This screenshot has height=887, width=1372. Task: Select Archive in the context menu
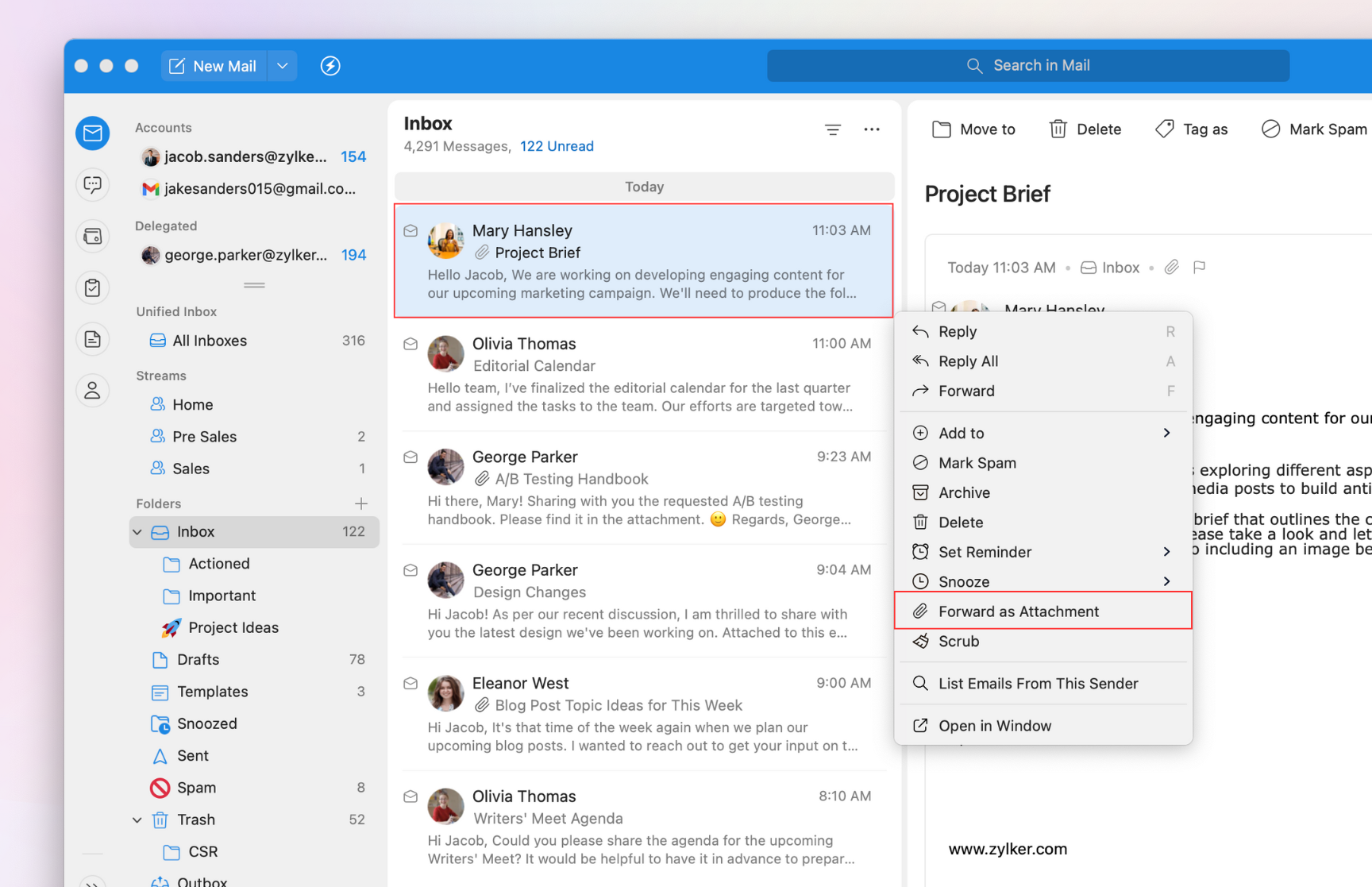[x=1043, y=492]
